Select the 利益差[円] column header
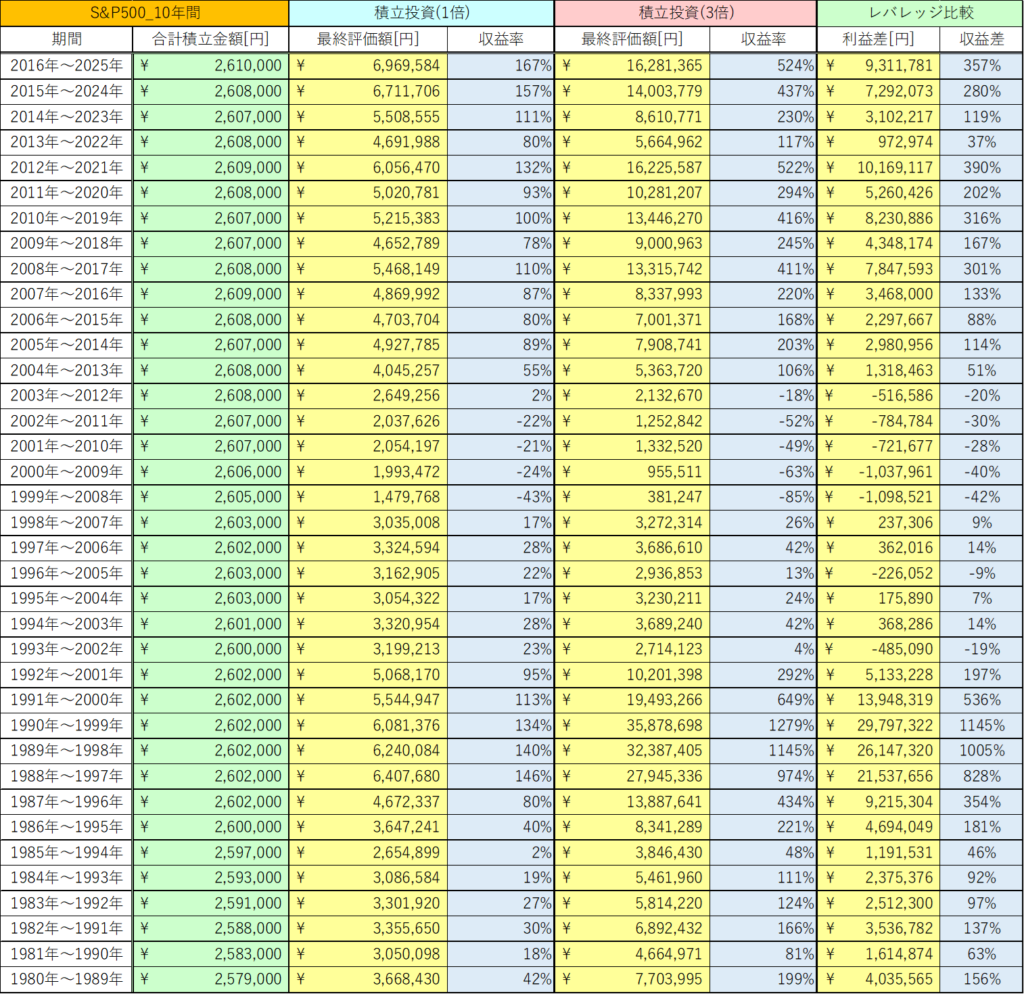 coord(878,39)
